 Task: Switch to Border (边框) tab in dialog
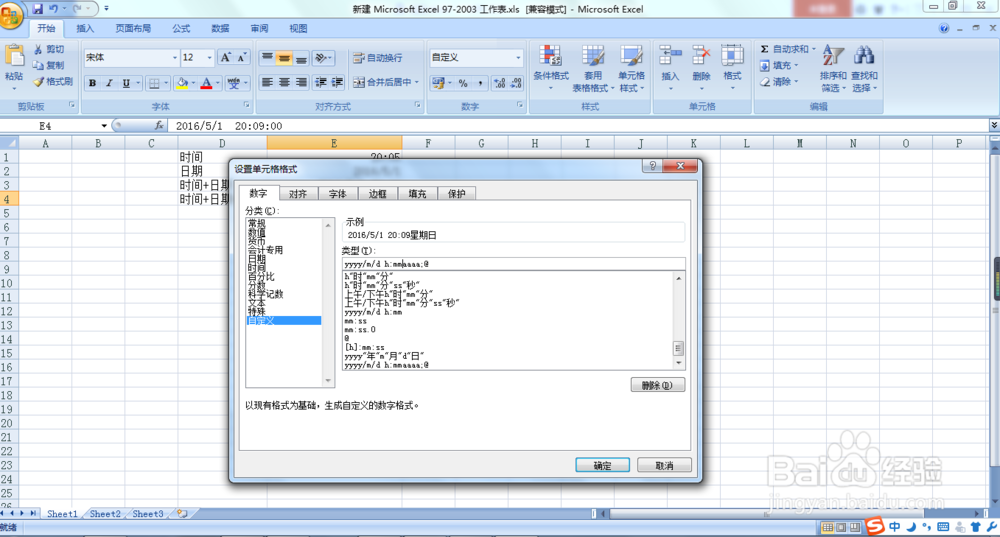[x=378, y=194]
